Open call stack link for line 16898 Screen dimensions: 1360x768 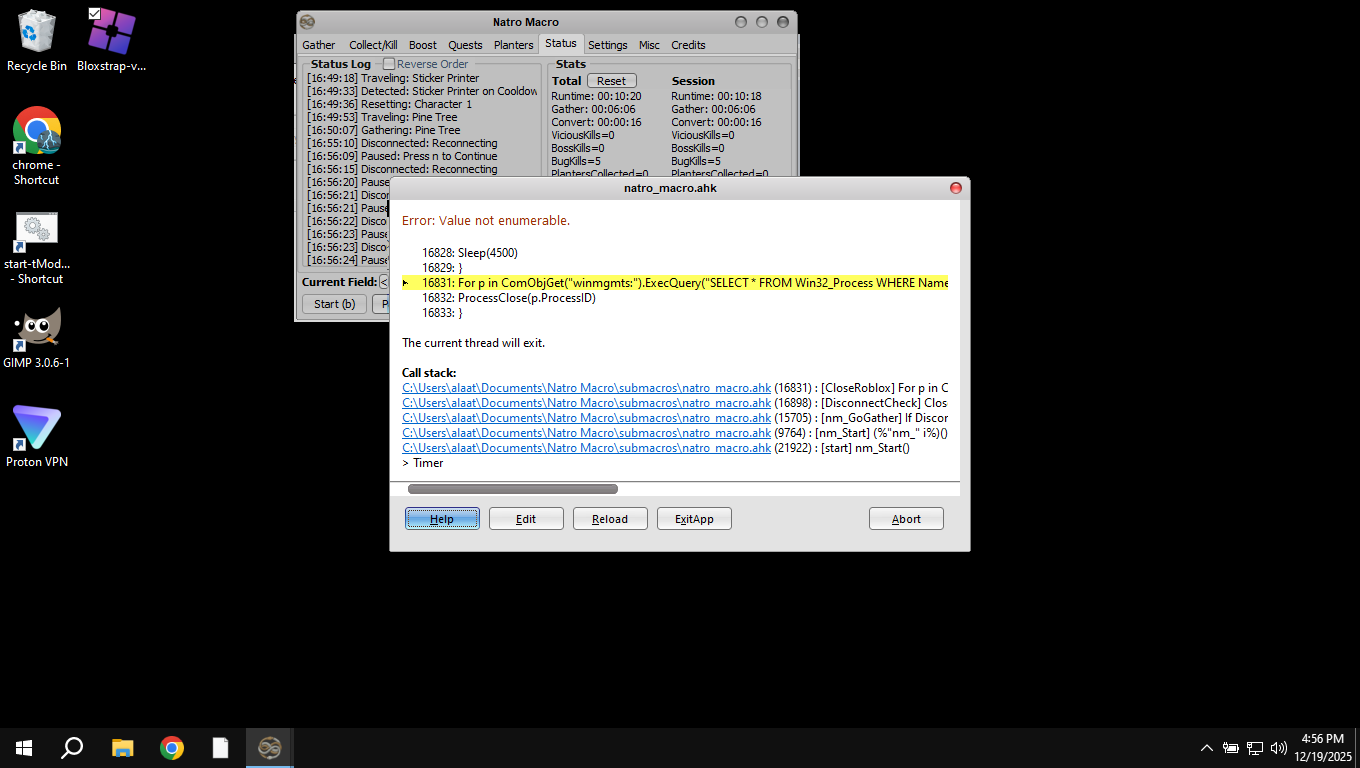coord(587,403)
